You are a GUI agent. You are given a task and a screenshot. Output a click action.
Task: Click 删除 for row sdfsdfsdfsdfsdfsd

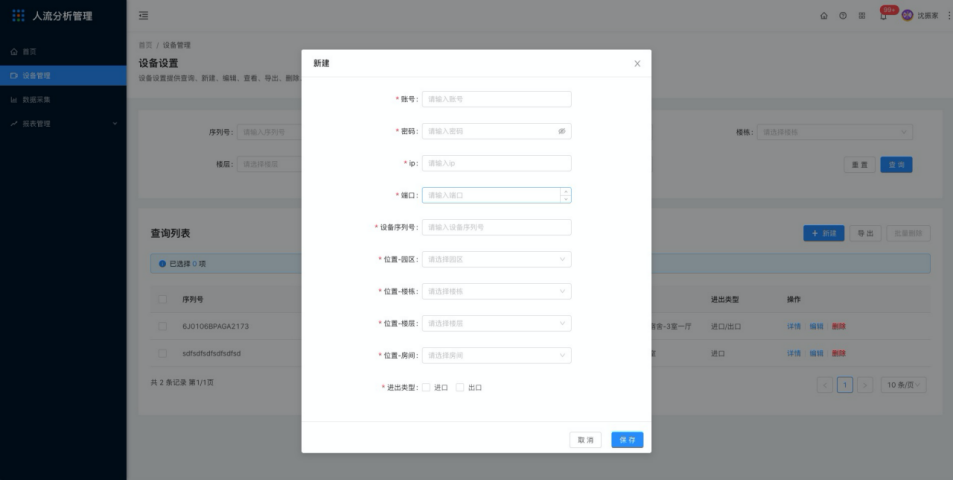pyautogui.click(x=839, y=353)
